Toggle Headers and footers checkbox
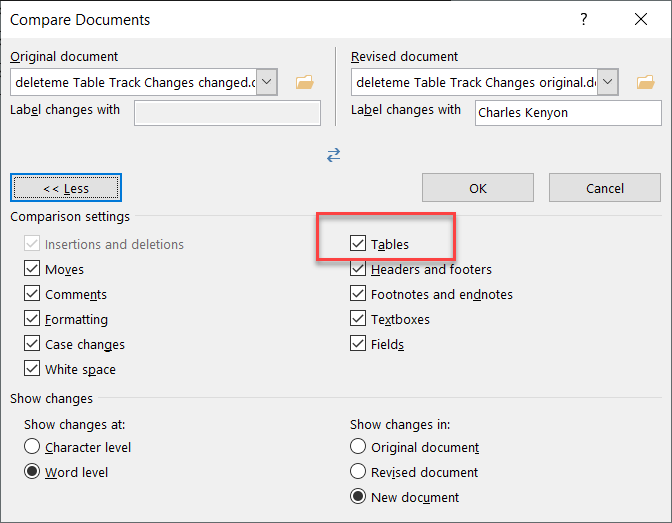The width and height of the screenshot is (672, 523). click(x=358, y=269)
